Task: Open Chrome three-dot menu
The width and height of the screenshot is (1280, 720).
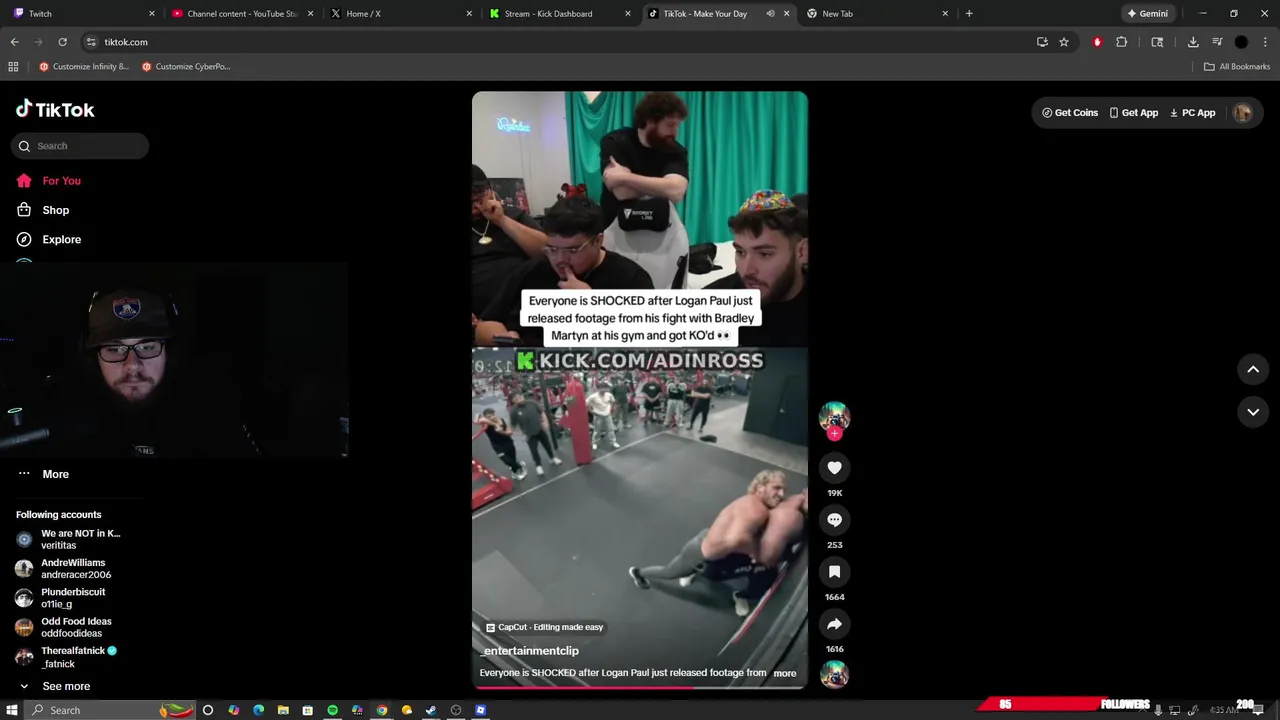Action: [1265, 42]
